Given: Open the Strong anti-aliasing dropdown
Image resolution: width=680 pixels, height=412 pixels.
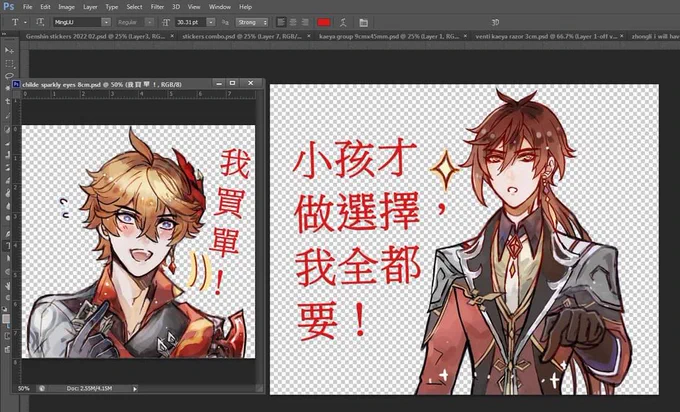Looking at the screenshot, I should pos(252,22).
